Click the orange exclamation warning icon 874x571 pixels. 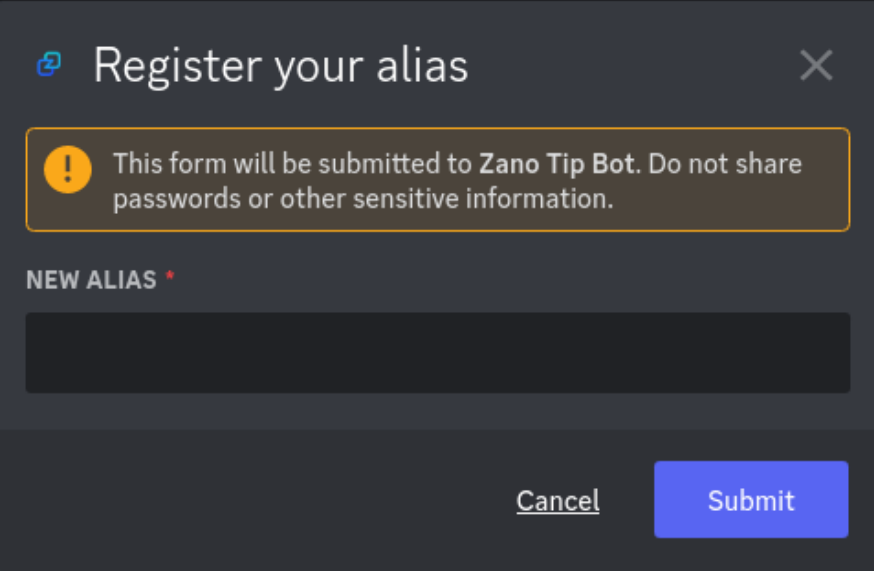point(68,170)
